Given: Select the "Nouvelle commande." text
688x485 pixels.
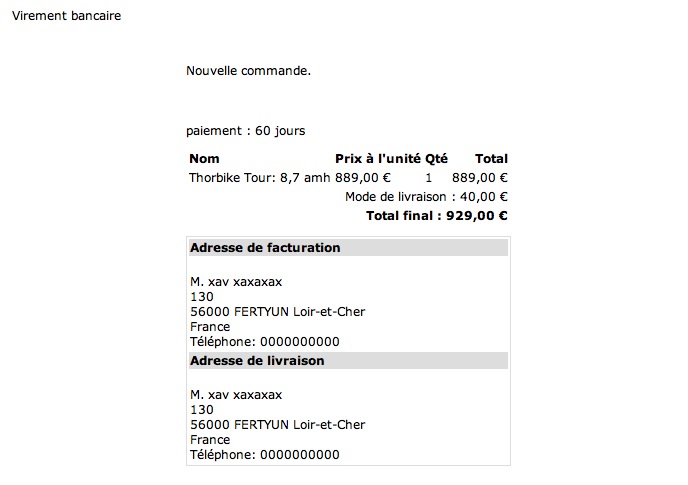Looking at the screenshot, I should (x=248, y=71).
